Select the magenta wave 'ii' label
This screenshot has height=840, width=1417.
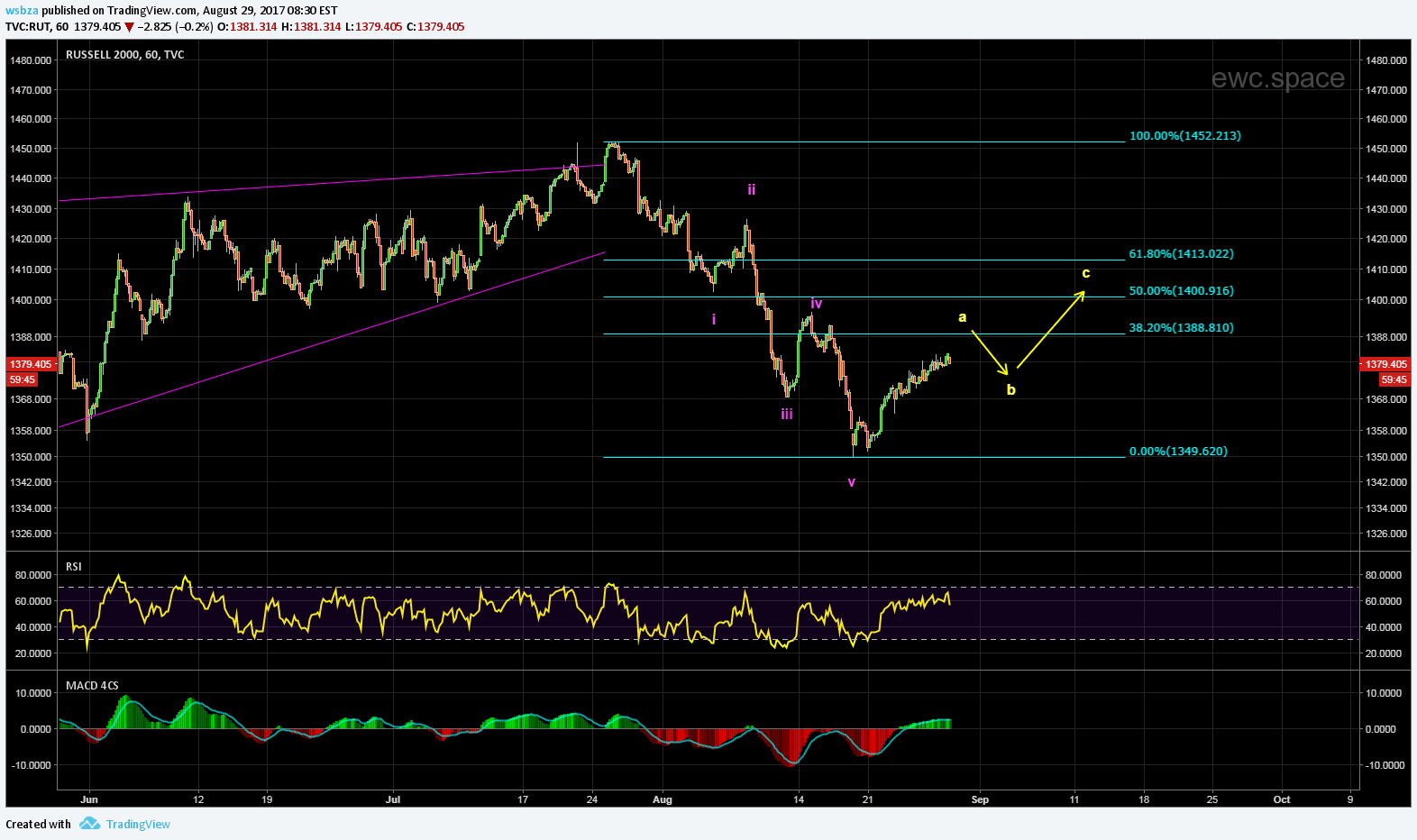click(751, 189)
